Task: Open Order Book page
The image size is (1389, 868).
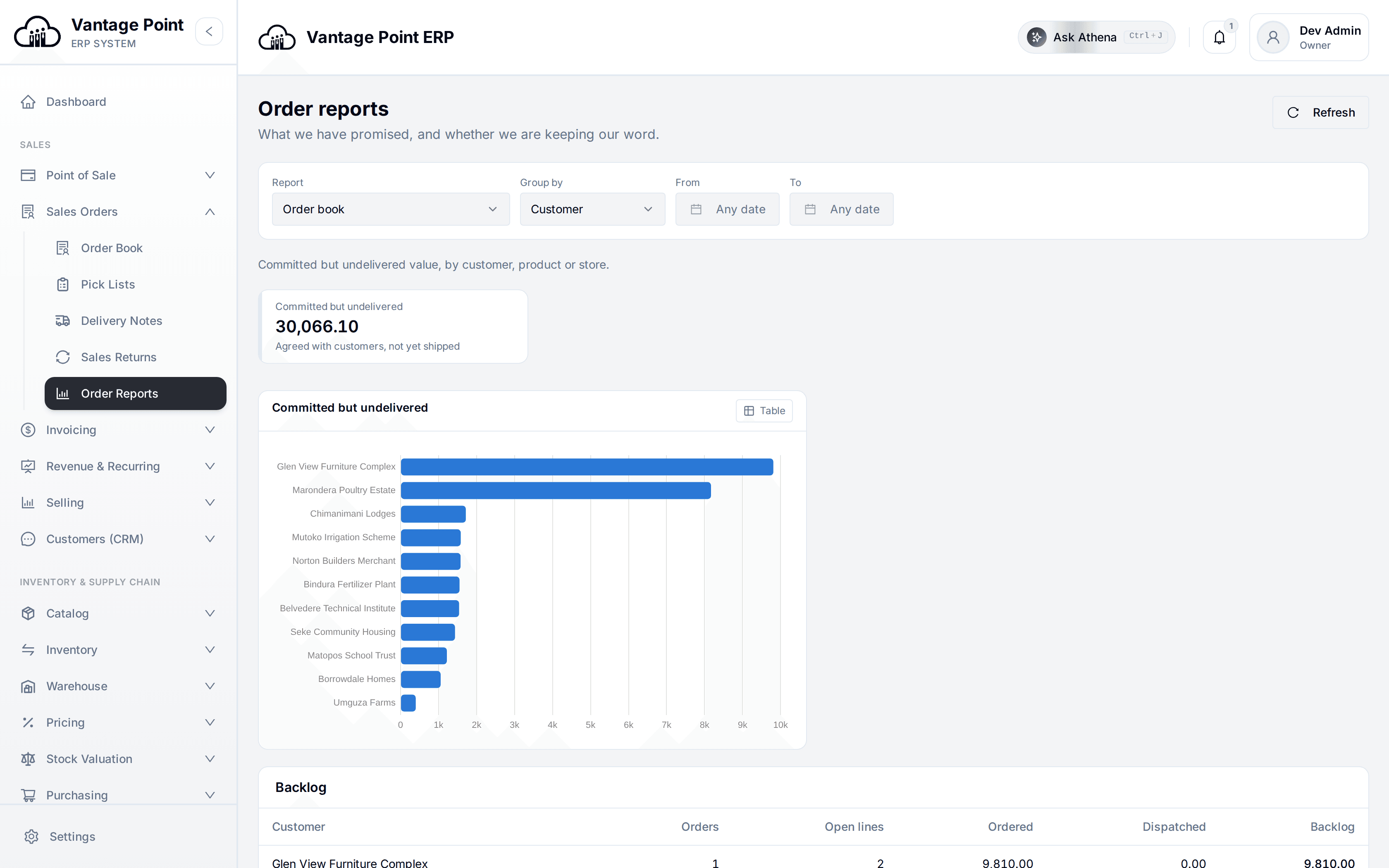Action: point(136,248)
